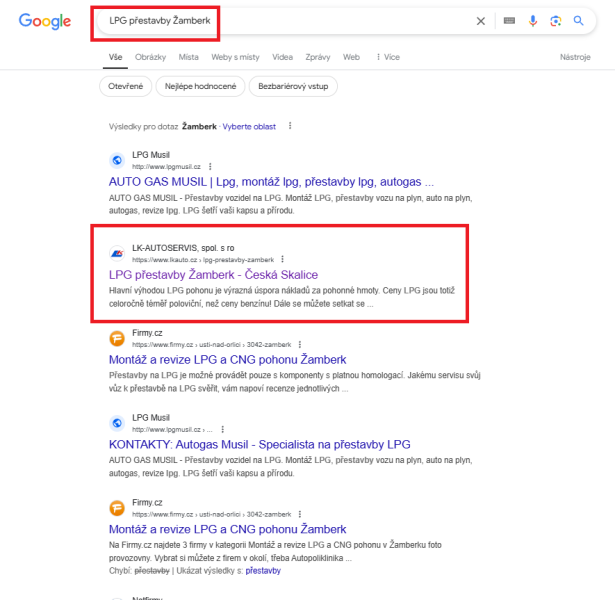
Task: Click the magnifier search icon
Action: click(578, 20)
